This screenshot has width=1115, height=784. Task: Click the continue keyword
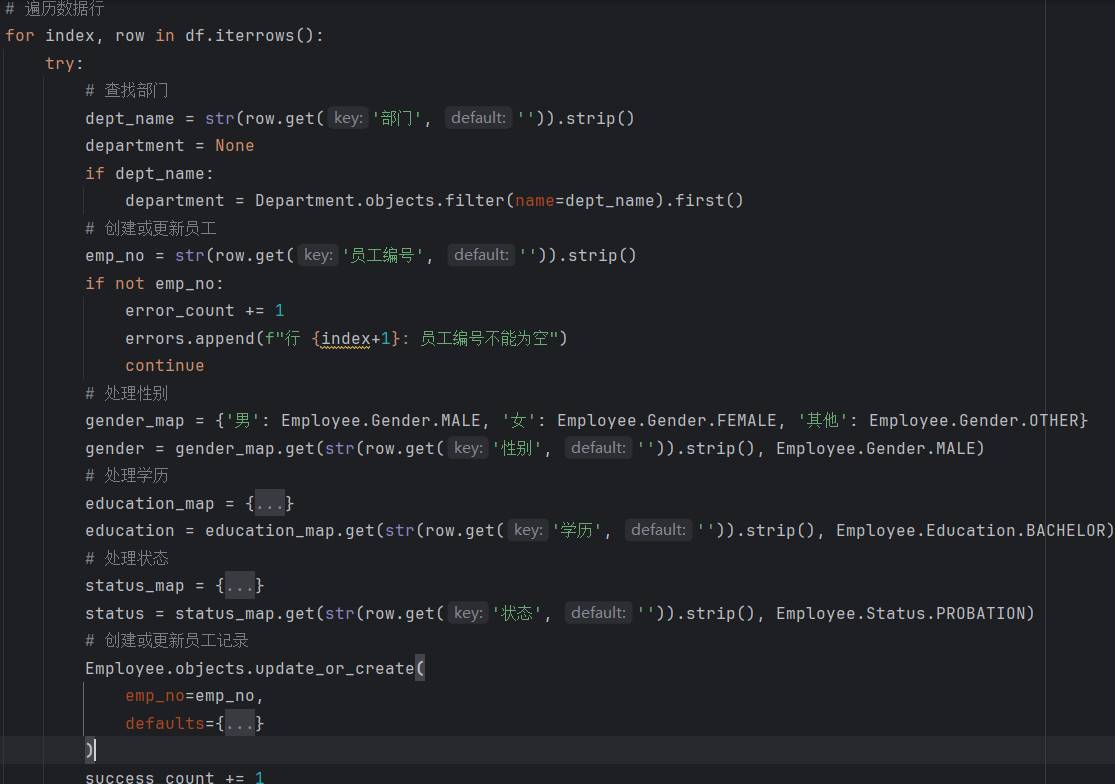click(165, 366)
